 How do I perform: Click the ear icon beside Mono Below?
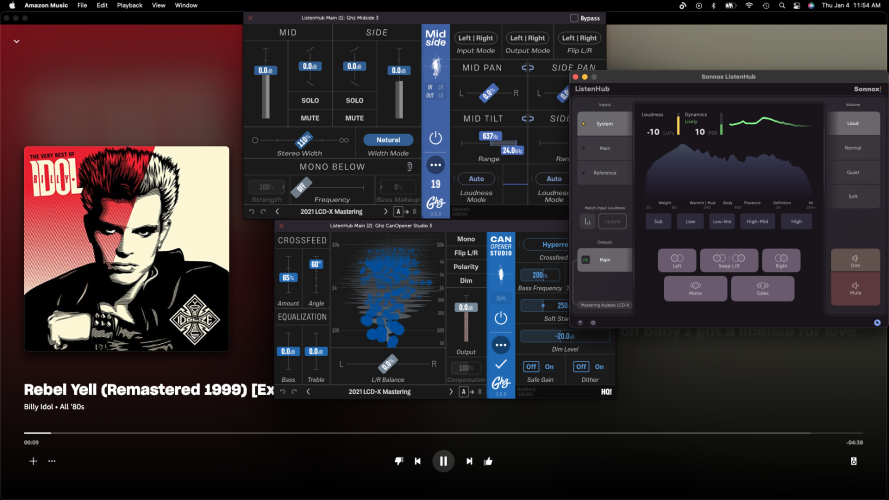point(409,167)
